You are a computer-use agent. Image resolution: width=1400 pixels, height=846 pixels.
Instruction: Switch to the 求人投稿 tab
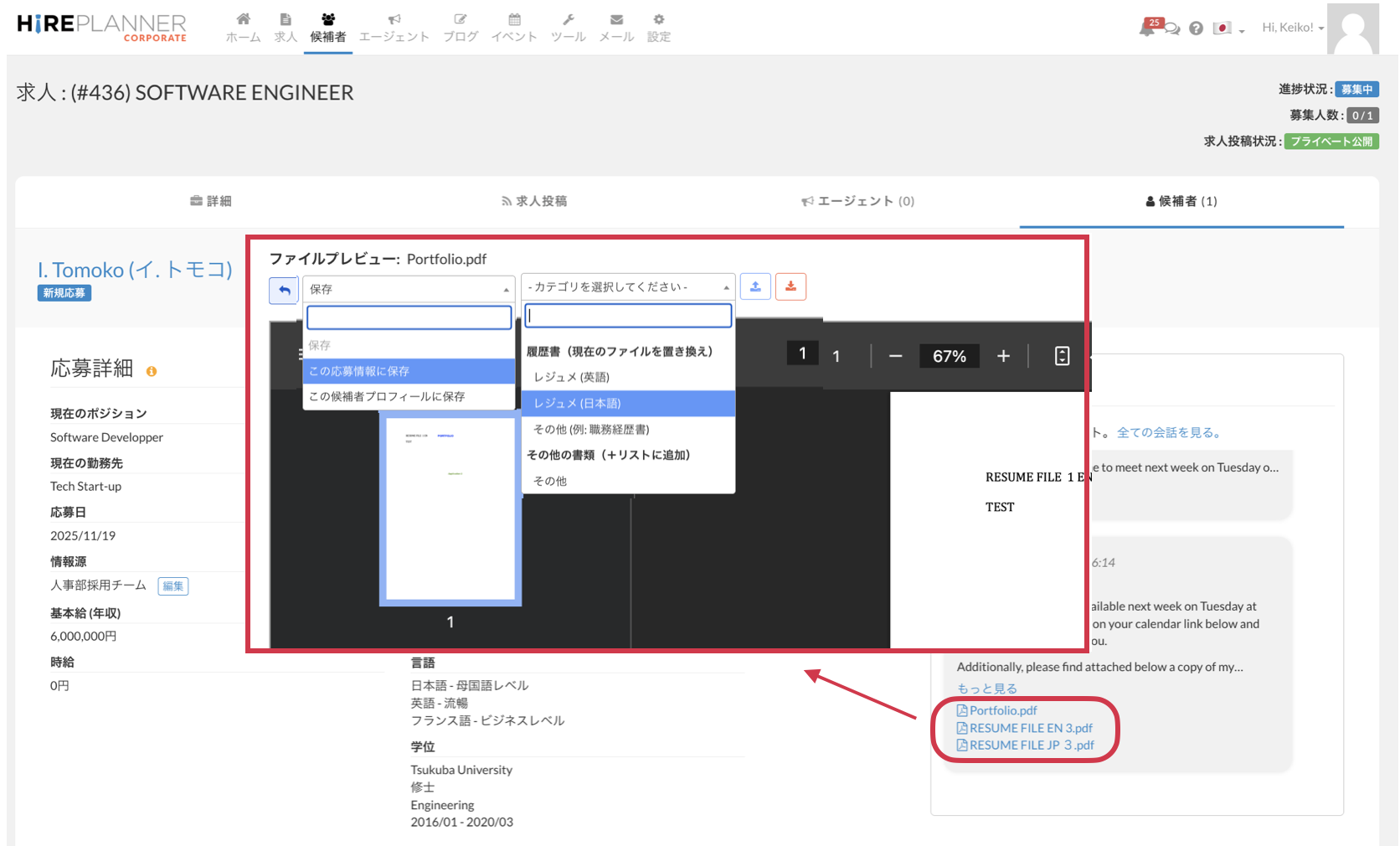533,201
